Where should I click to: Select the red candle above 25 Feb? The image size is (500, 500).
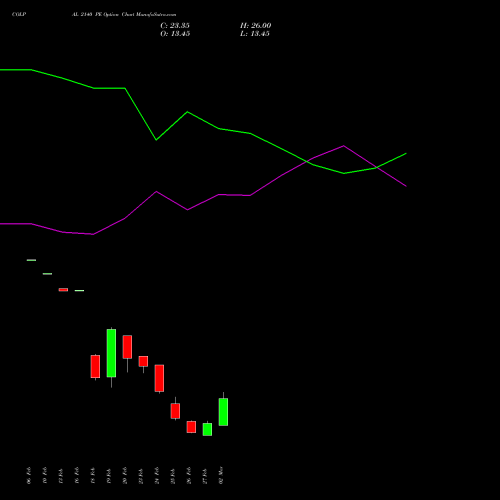click(x=175, y=411)
